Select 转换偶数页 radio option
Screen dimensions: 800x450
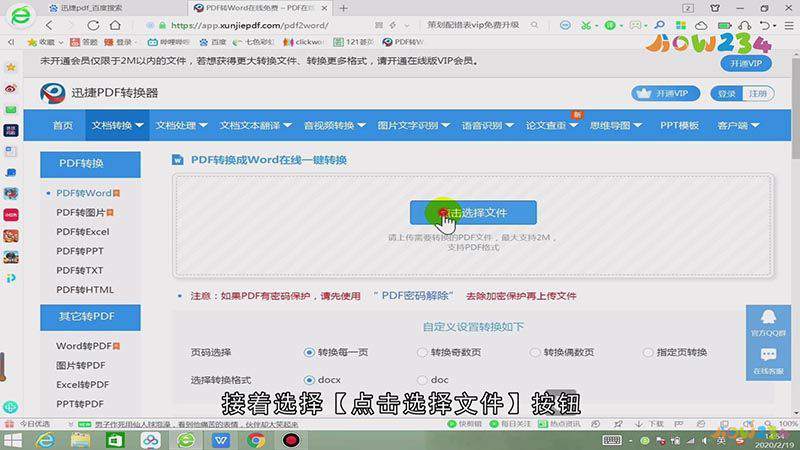point(535,353)
